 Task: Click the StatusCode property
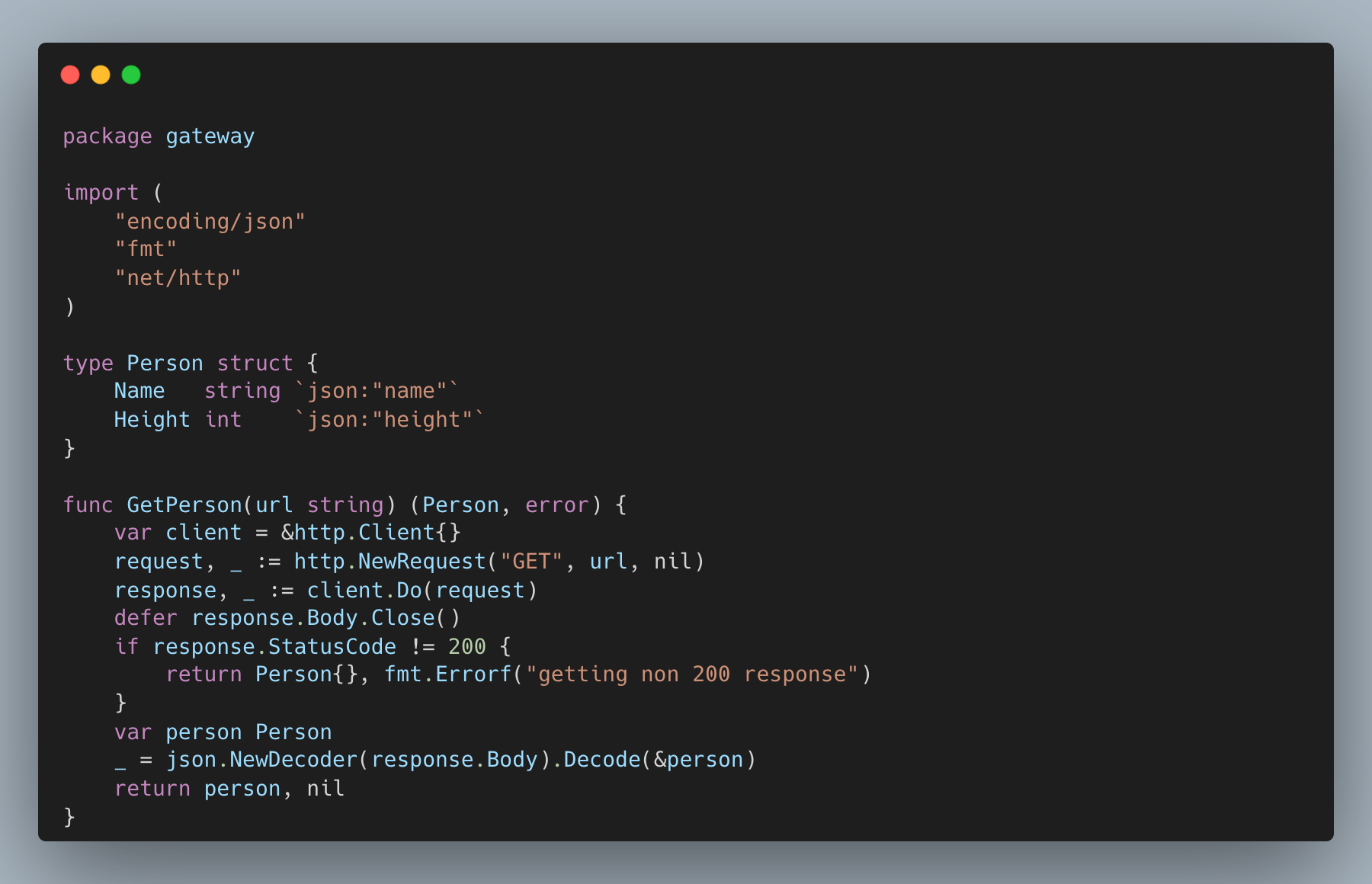tap(332, 647)
